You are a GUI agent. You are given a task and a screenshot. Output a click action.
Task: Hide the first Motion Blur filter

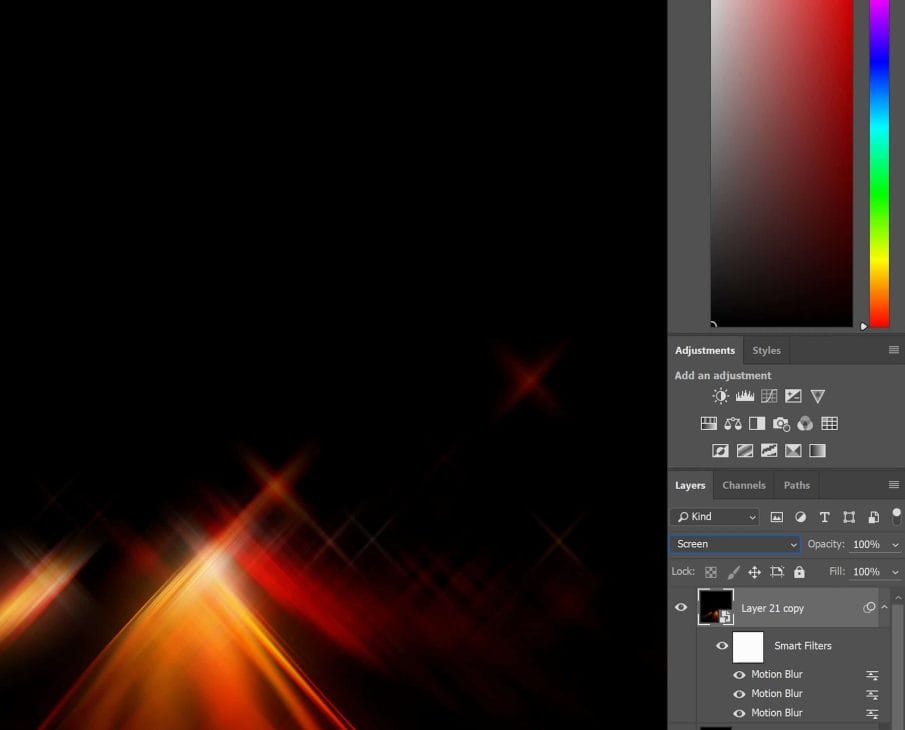click(739, 675)
